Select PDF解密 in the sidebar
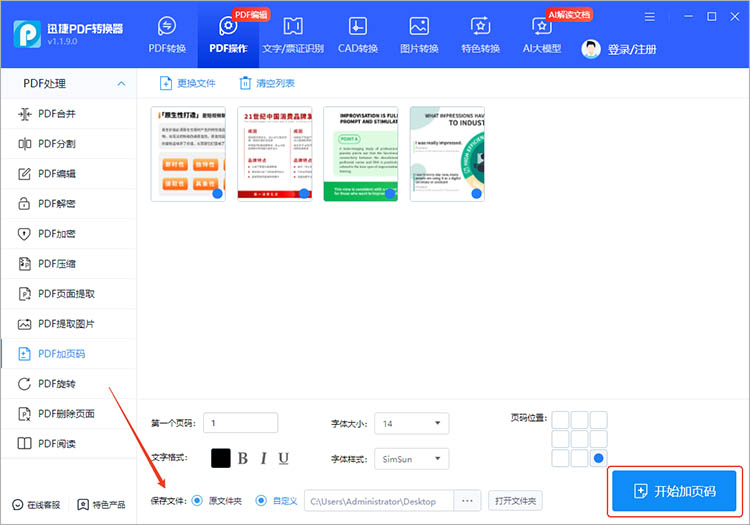 pyautogui.click(x=68, y=204)
